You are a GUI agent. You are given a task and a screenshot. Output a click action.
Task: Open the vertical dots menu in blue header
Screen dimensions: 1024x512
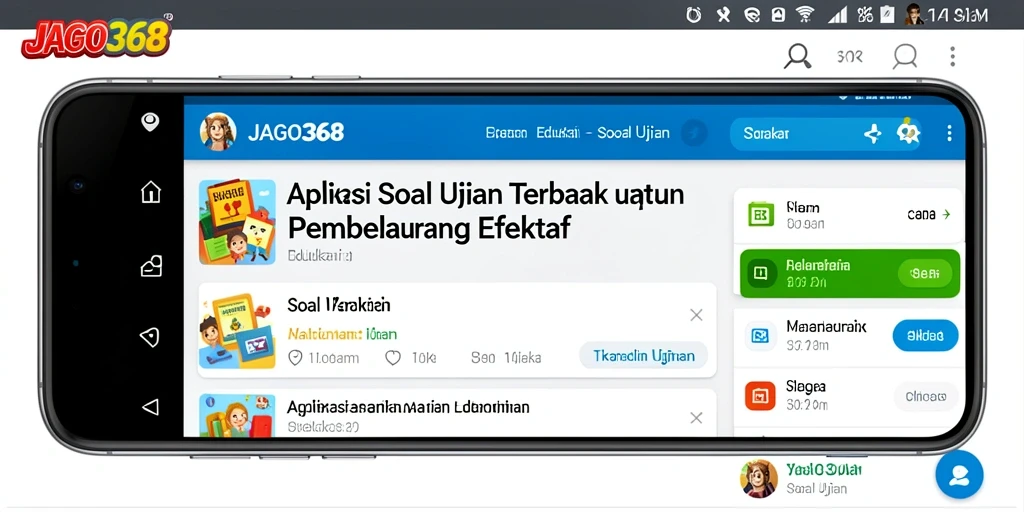pos(949,134)
